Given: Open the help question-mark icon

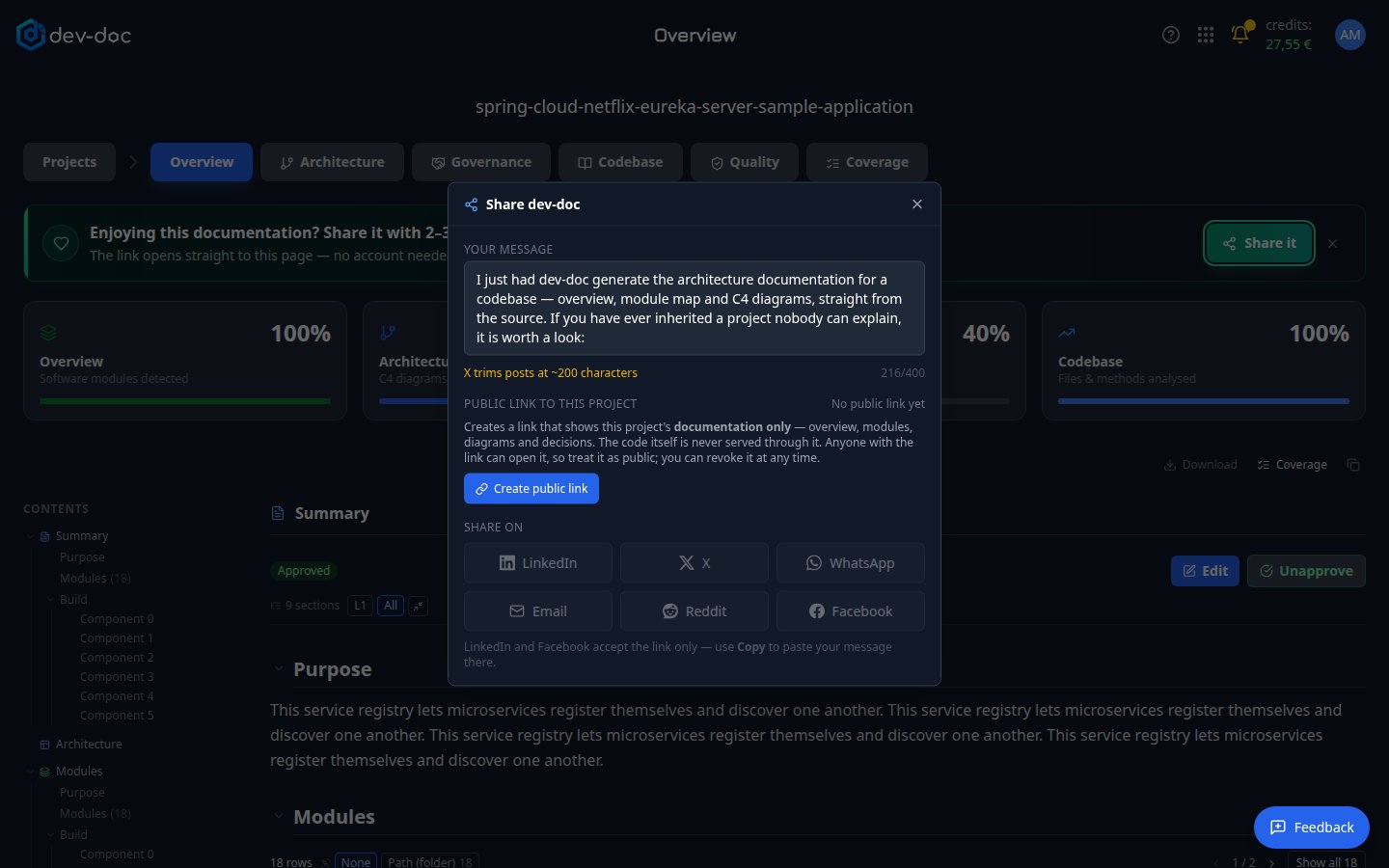Looking at the screenshot, I should [1171, 35].
